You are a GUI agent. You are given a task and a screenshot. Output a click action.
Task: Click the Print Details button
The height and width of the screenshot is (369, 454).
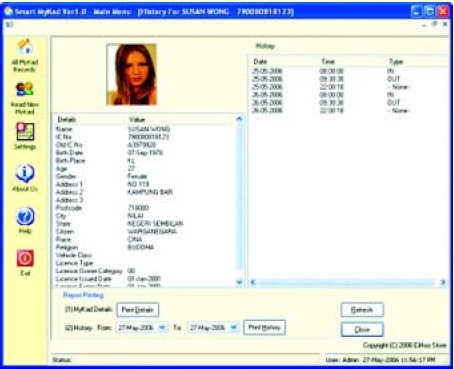click(x=138, y=310)
